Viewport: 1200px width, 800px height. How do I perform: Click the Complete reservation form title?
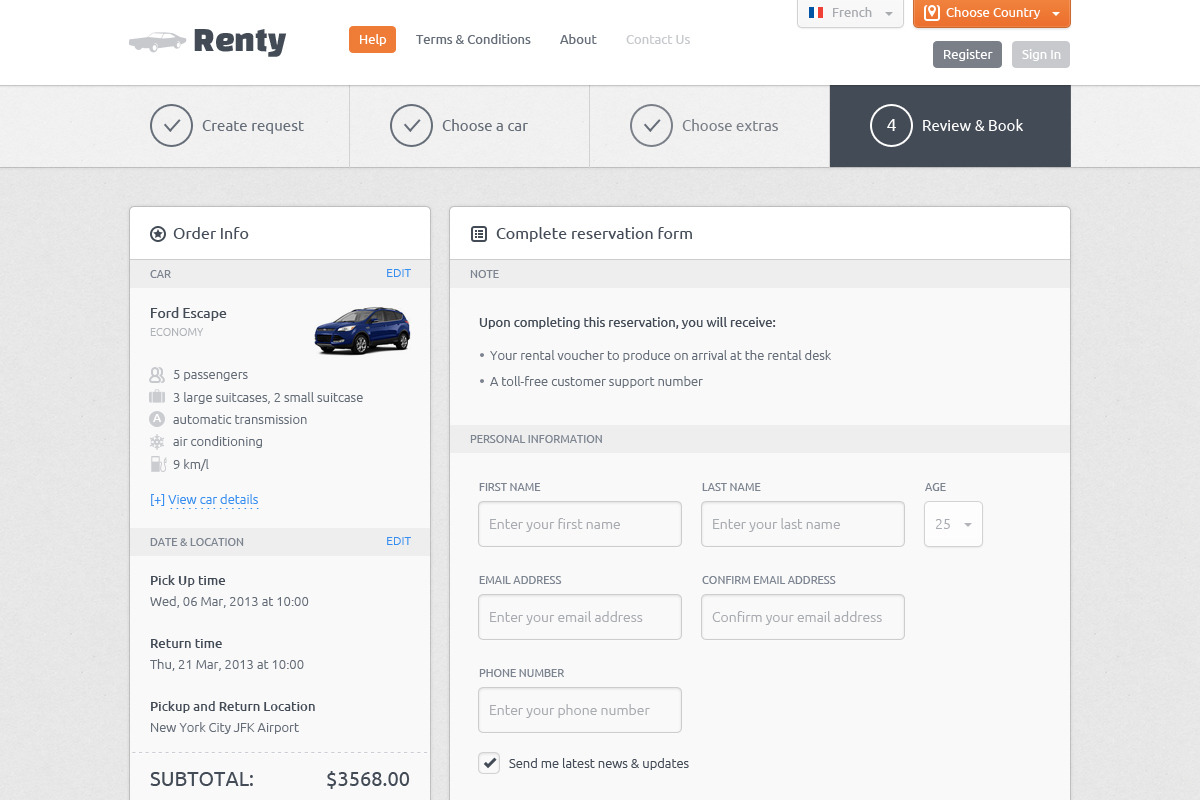(594, 234)
